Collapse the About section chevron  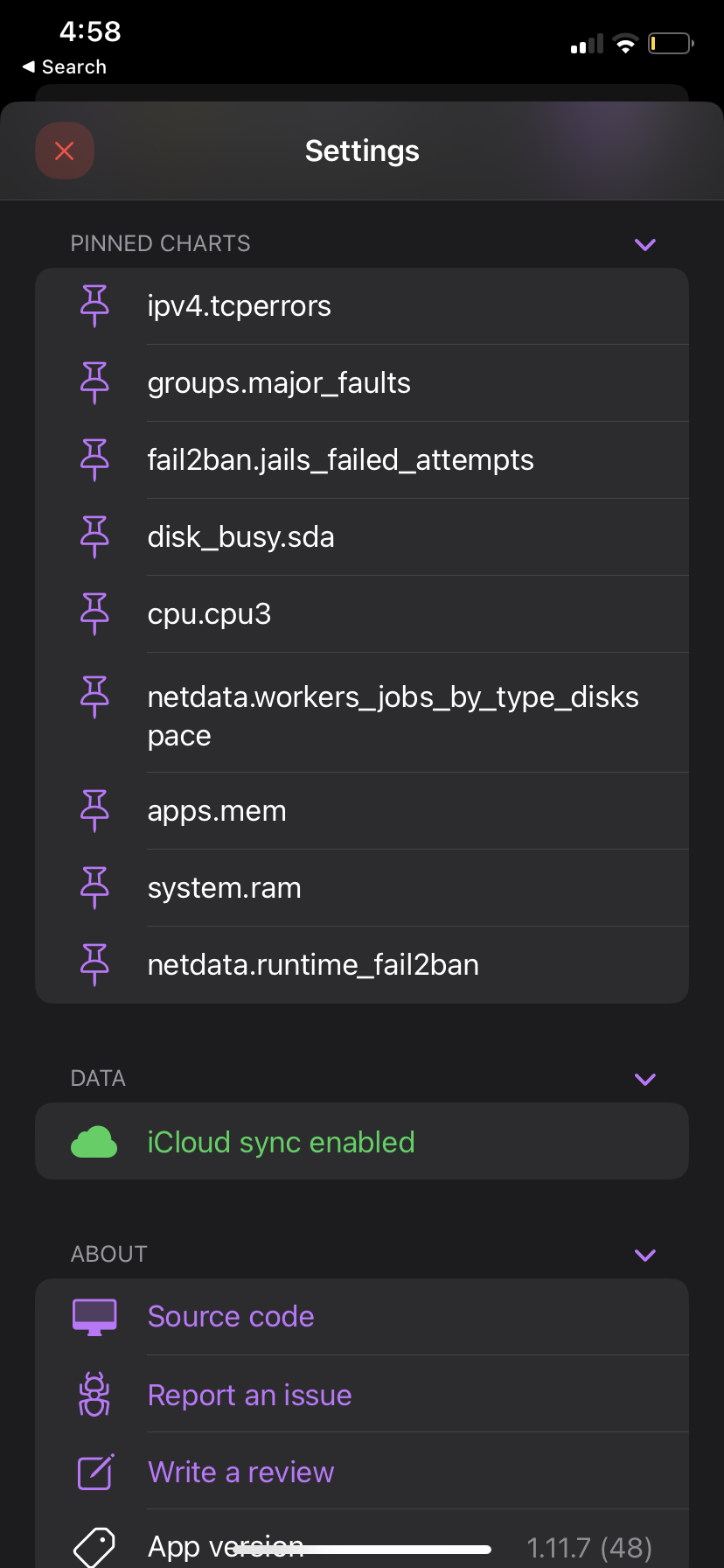645,1255
